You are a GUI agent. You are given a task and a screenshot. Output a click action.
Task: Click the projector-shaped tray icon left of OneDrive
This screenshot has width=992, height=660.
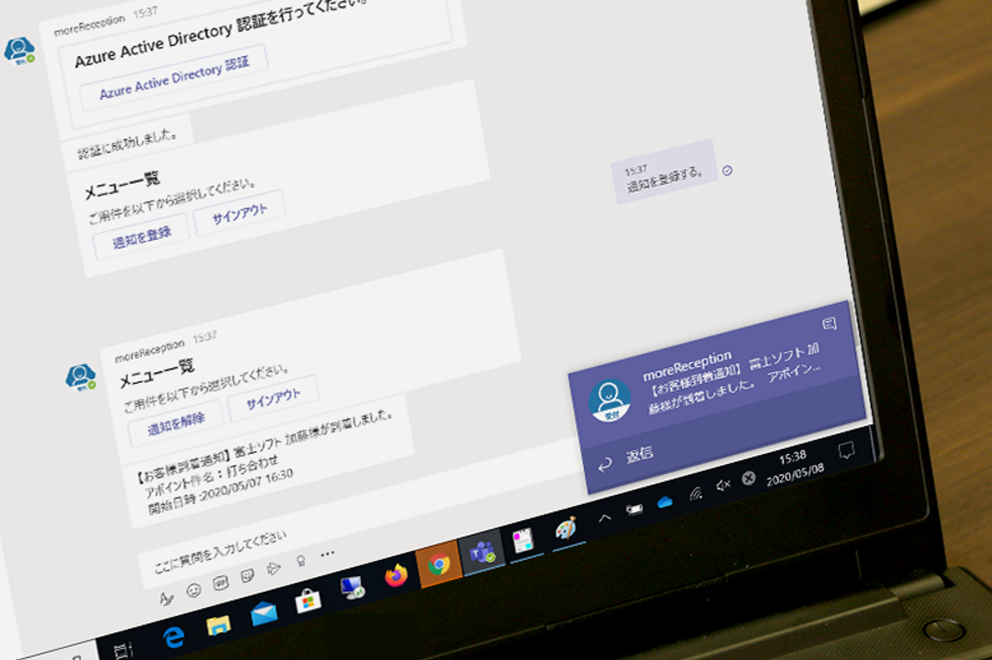(x=635, y=510)
